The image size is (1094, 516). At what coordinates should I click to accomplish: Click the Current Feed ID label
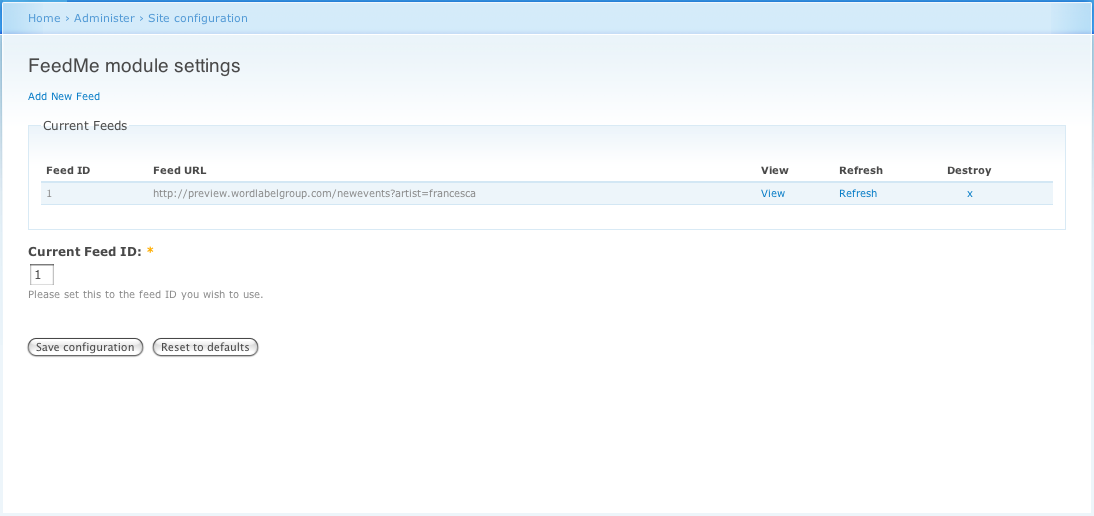click(x=85, y=252)
